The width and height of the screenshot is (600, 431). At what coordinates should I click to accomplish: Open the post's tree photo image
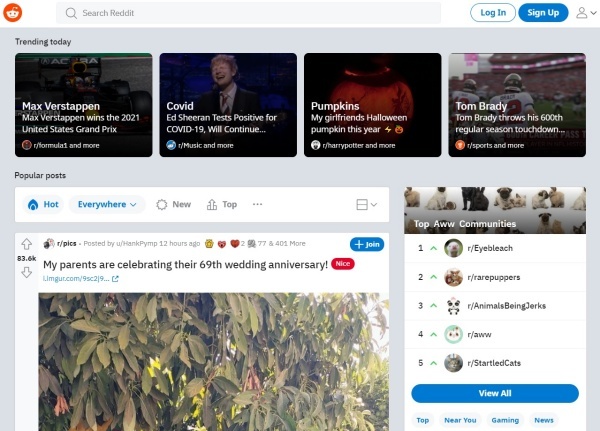pos(214,362)
